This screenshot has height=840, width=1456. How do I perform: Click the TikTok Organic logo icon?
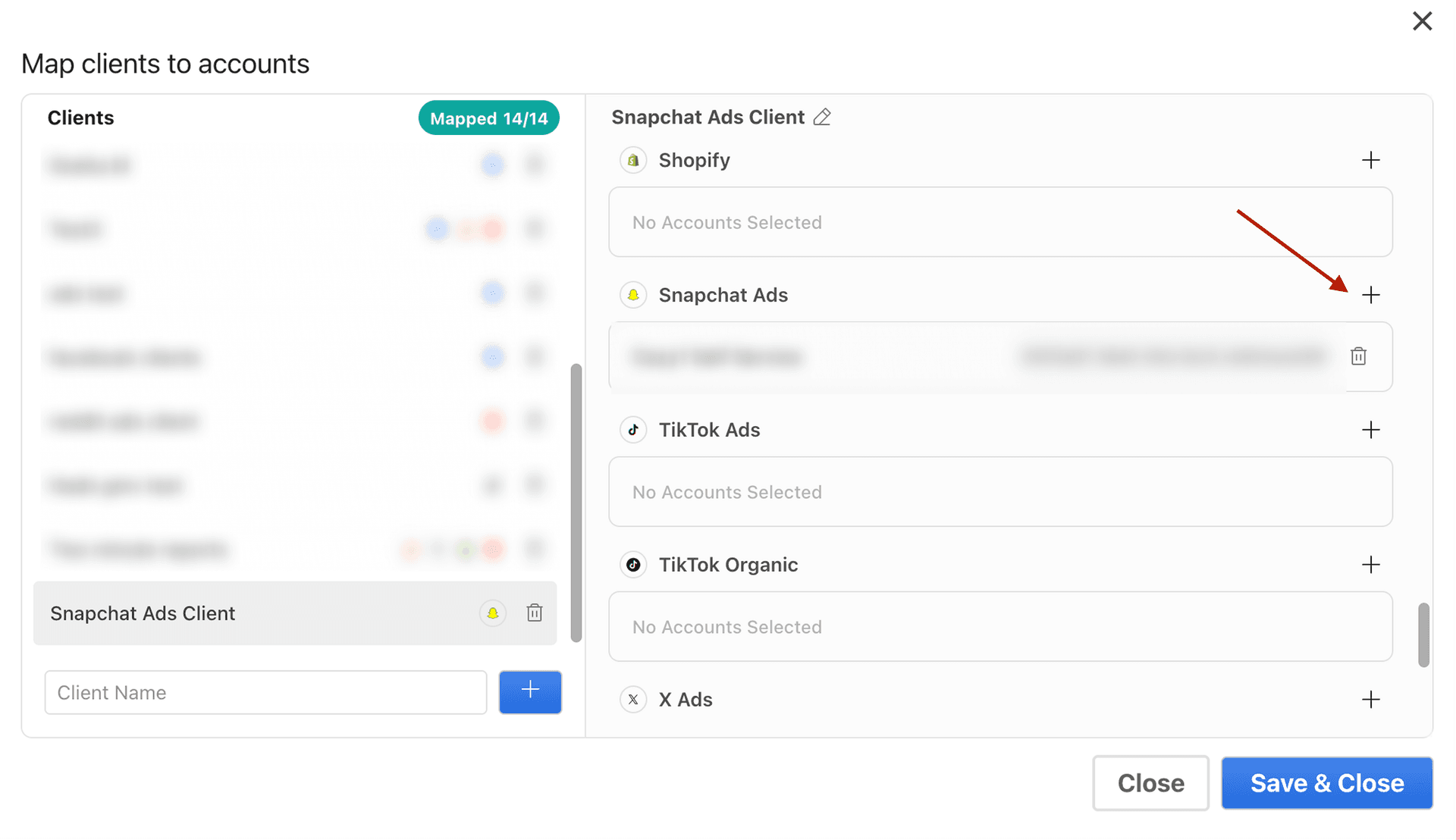[x=633, y=565]
